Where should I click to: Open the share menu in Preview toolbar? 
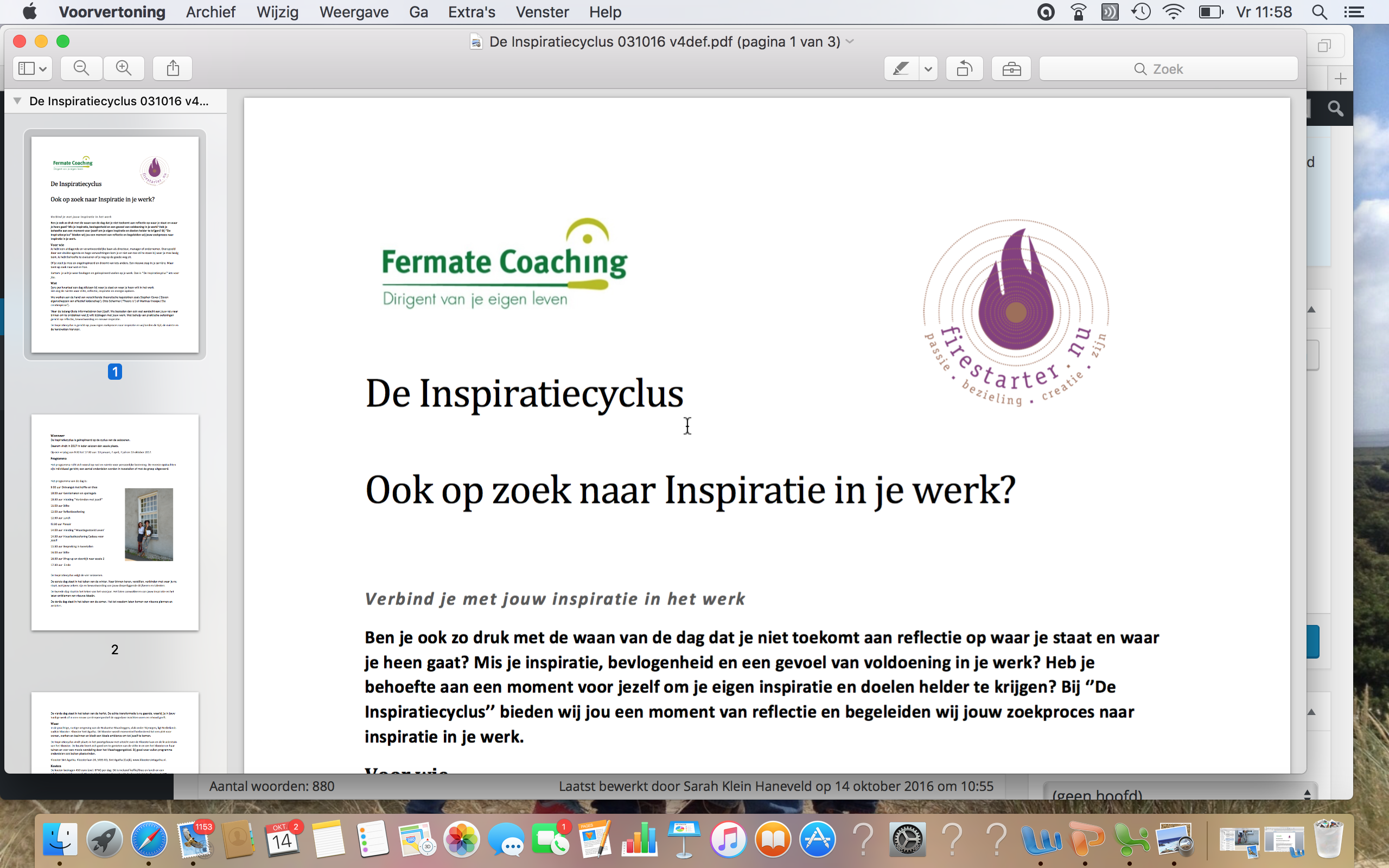(173, 68)
